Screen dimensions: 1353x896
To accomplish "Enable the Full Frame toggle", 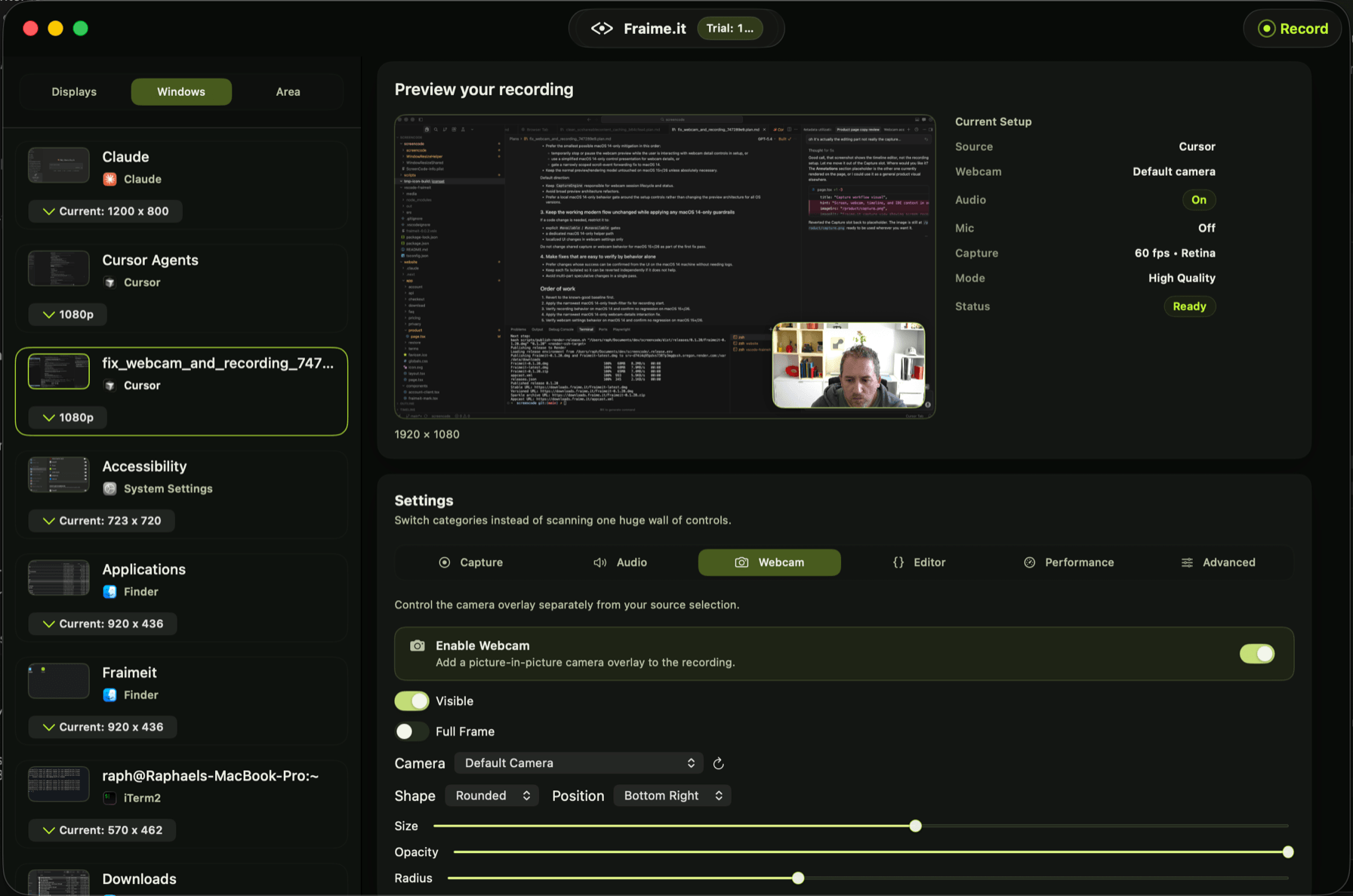I will click(411, 731).
